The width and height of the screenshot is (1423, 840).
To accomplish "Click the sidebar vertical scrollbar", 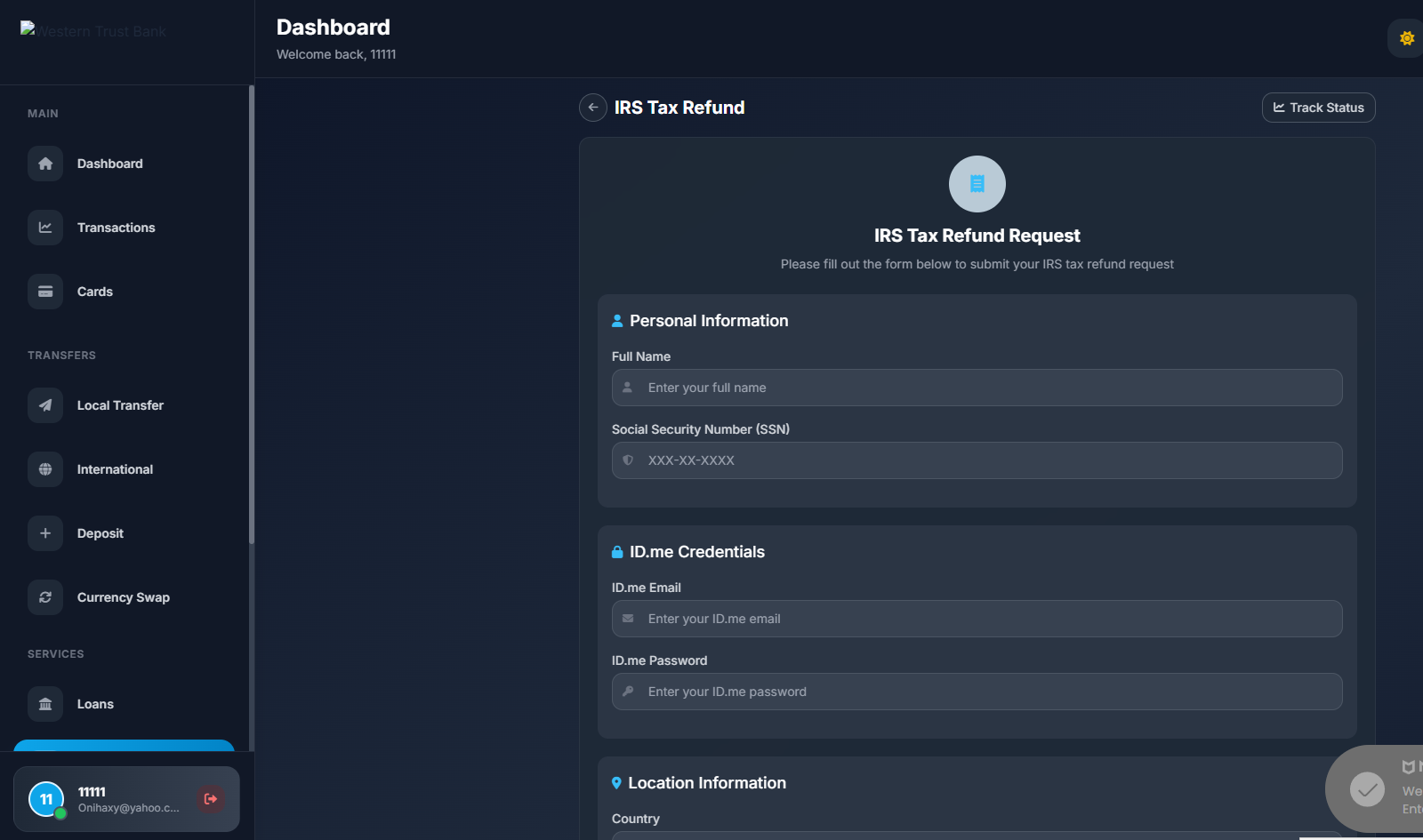I will [x=252, y=315].
